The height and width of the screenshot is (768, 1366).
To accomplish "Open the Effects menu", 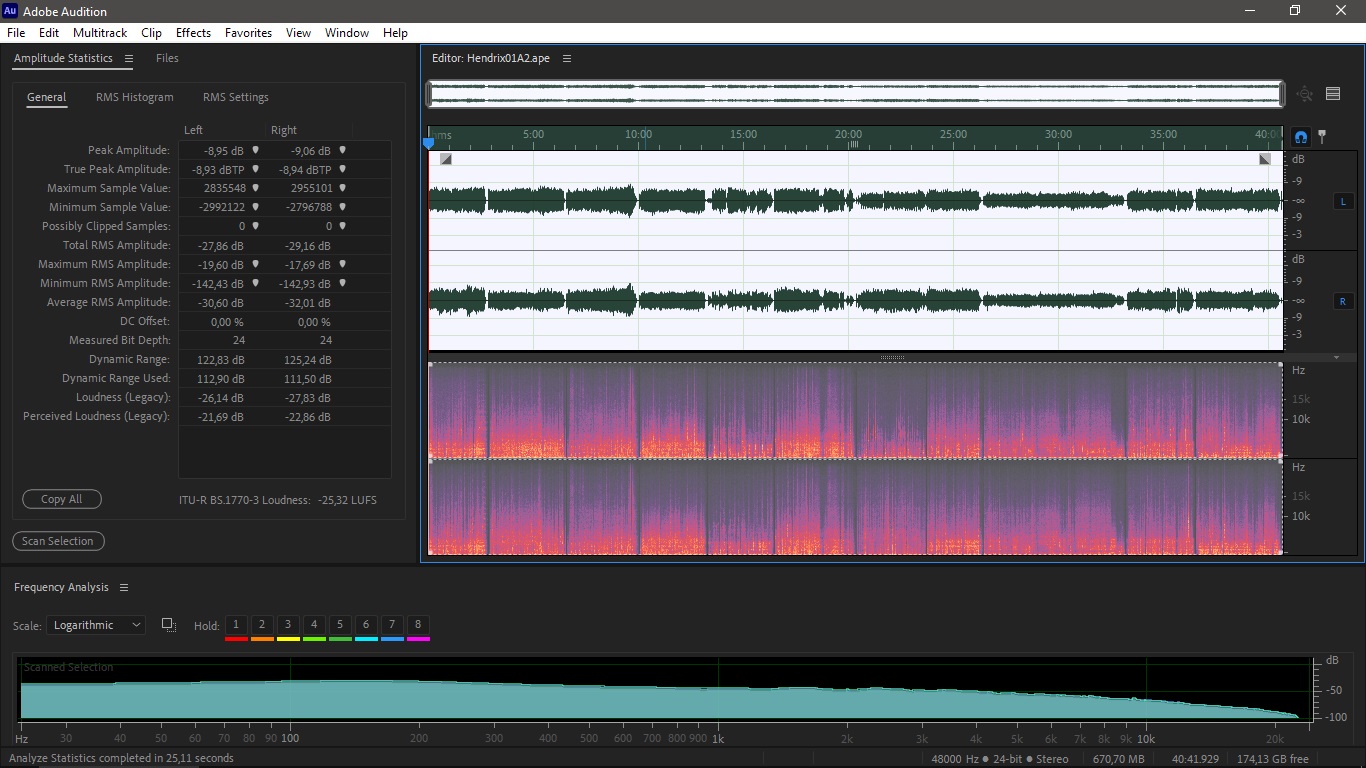I will tap(193, 33).
